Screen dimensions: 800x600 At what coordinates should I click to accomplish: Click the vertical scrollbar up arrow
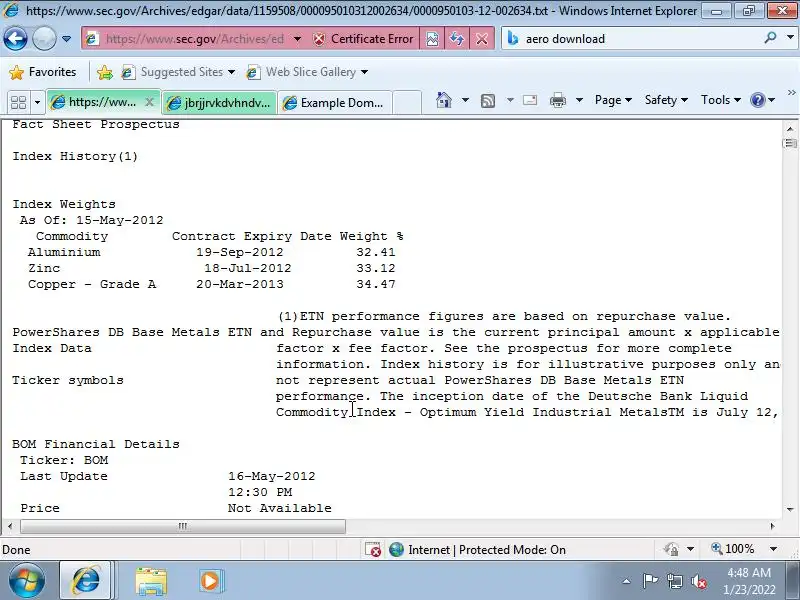790,128
